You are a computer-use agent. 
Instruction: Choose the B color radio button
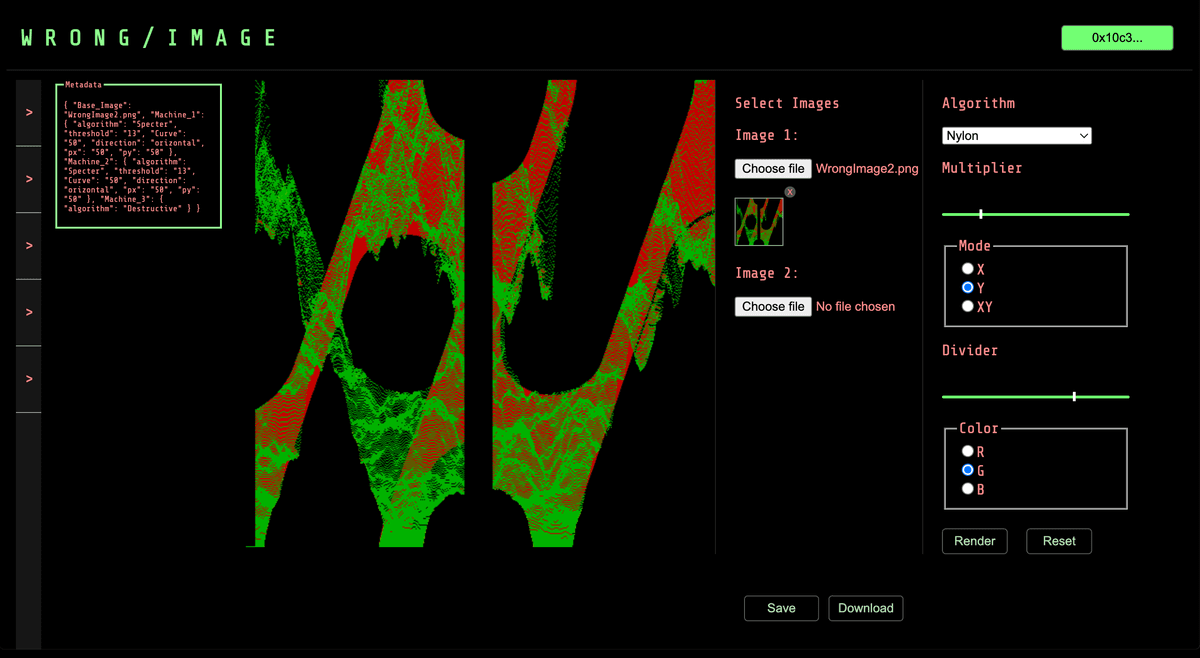coord(967,489)
